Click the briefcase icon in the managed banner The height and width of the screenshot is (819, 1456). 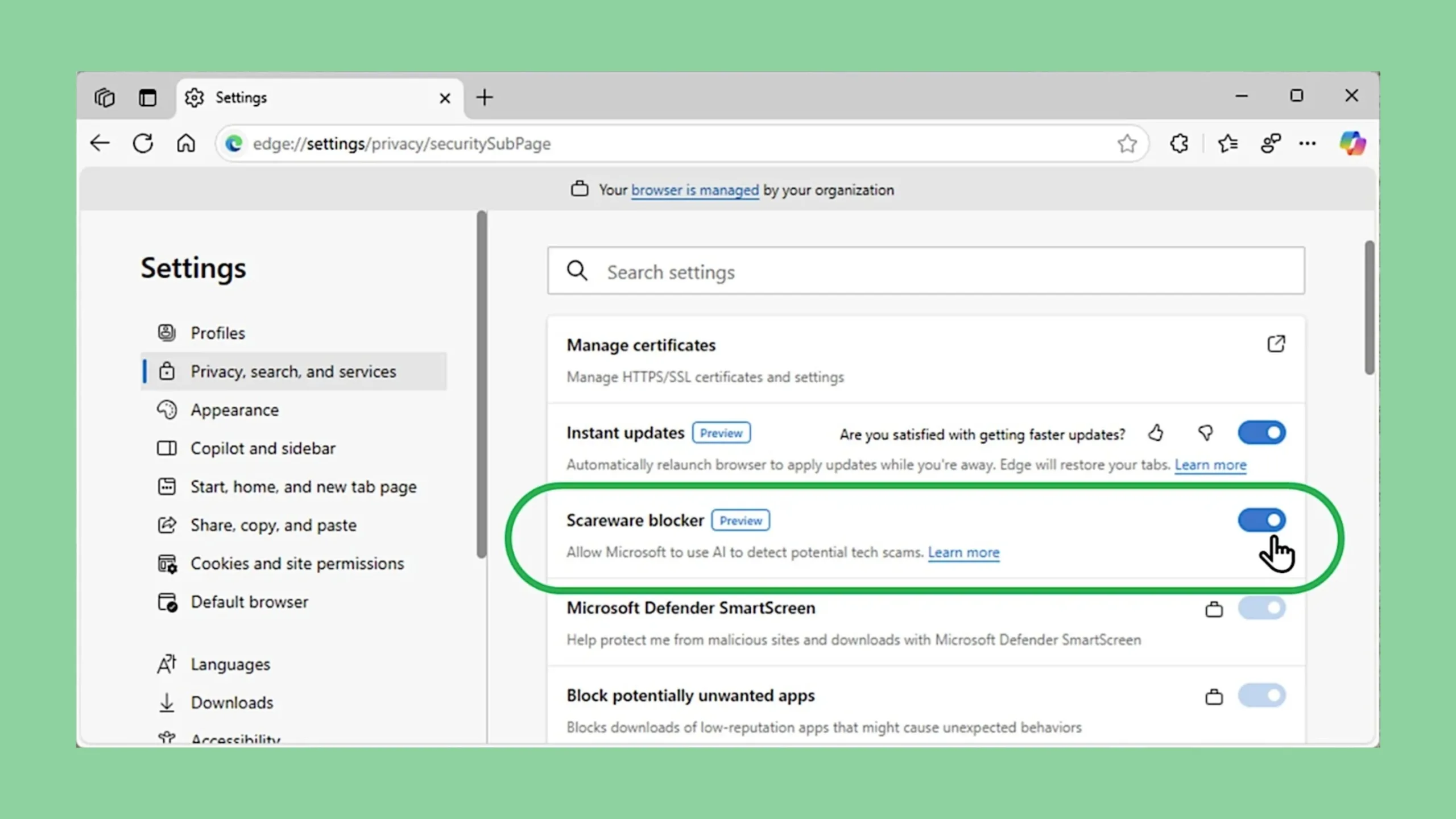click(x=579, y=189)
